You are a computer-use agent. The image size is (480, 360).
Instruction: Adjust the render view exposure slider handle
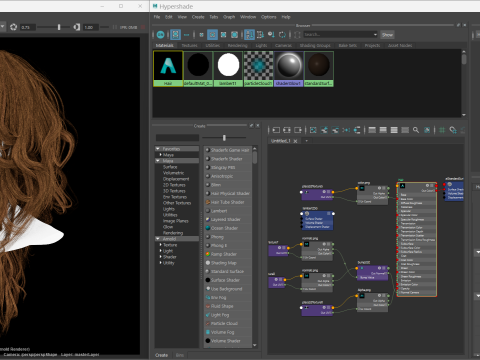(x=59, y=27)
